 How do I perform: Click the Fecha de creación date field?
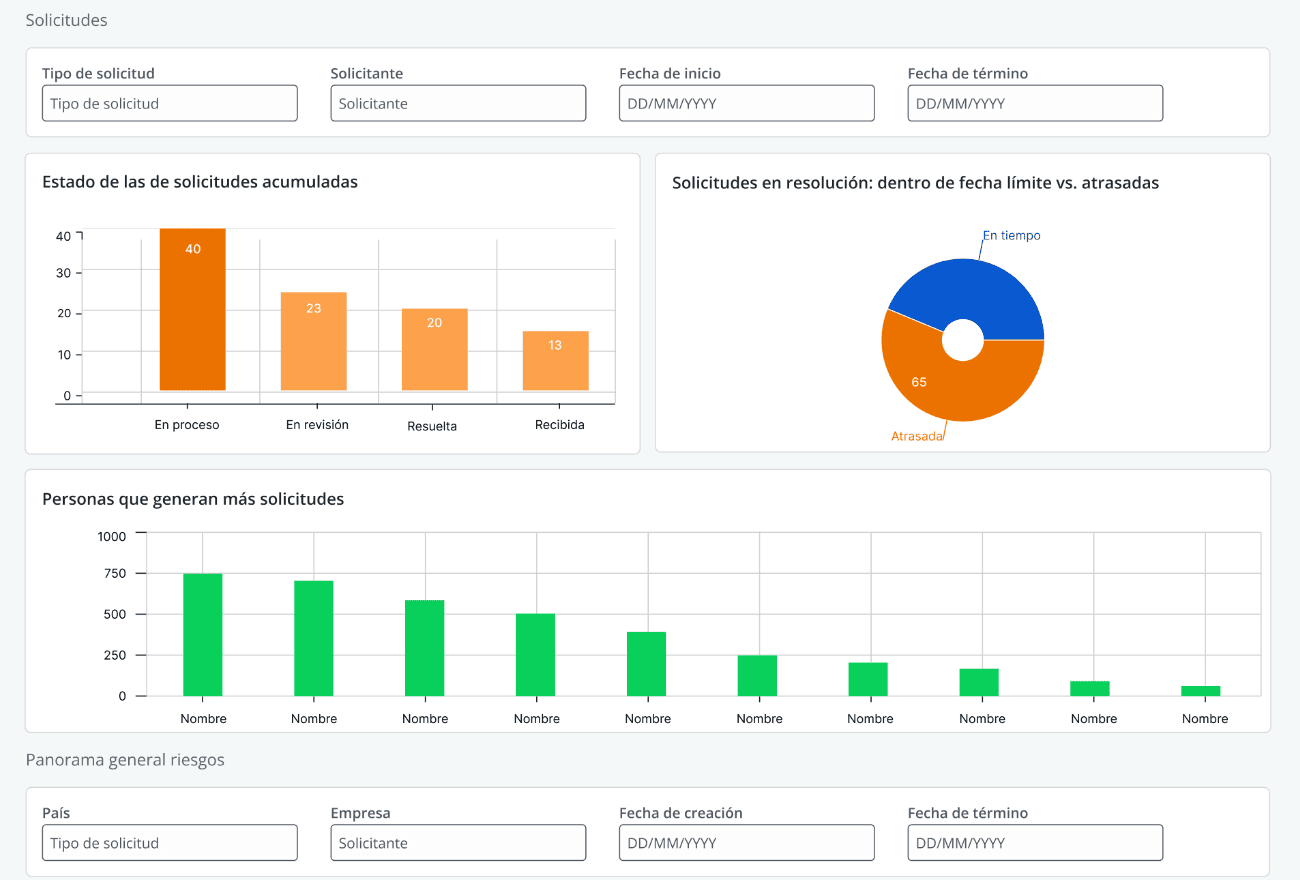[746, 843]
